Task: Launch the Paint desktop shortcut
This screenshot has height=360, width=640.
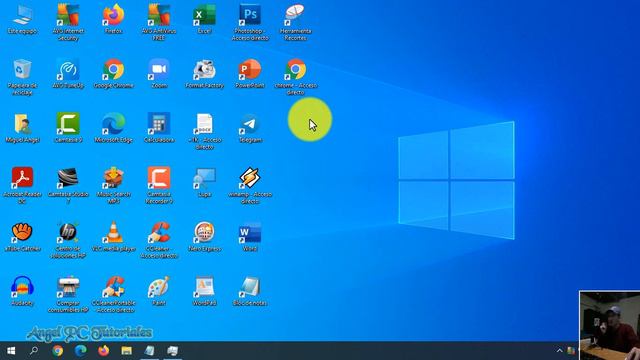Action: click(159, 291)
